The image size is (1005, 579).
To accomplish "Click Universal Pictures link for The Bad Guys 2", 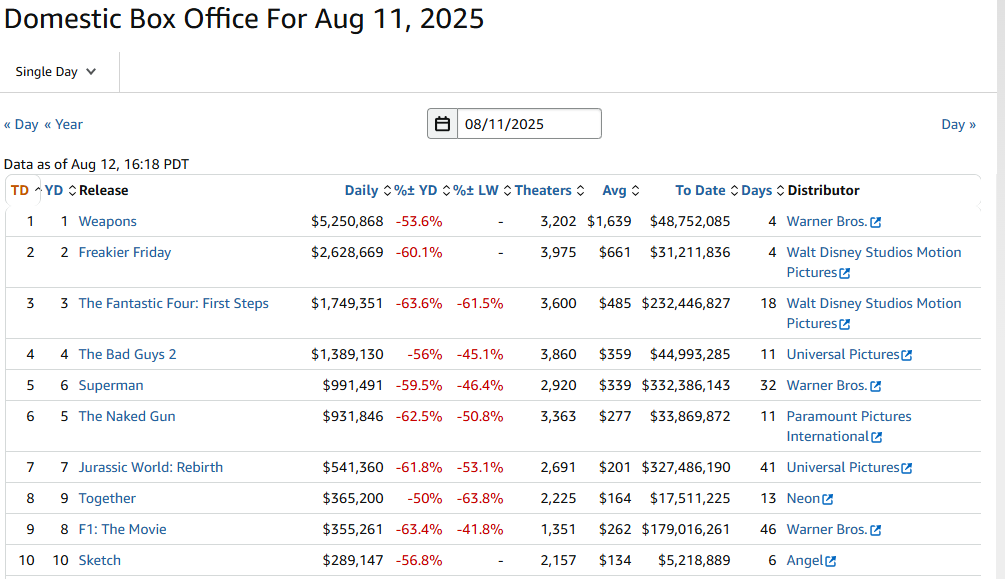I will coord(843,354).
